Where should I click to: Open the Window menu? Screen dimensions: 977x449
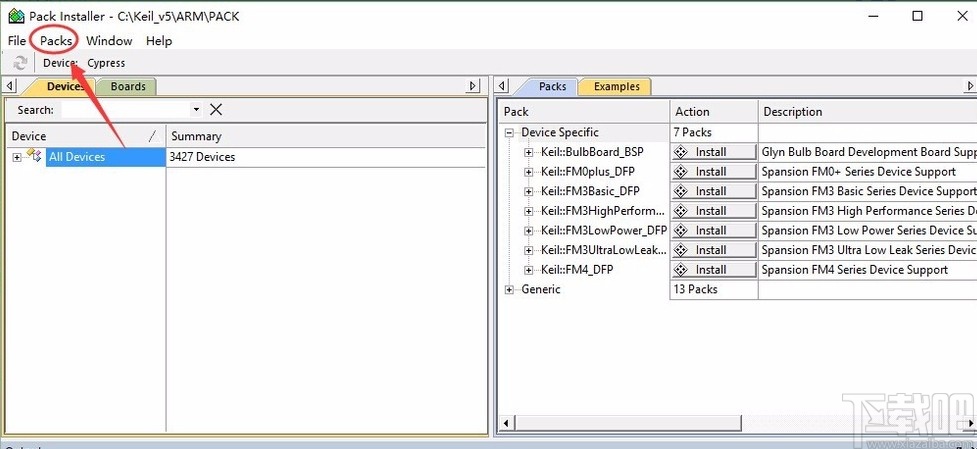[109, 40]
